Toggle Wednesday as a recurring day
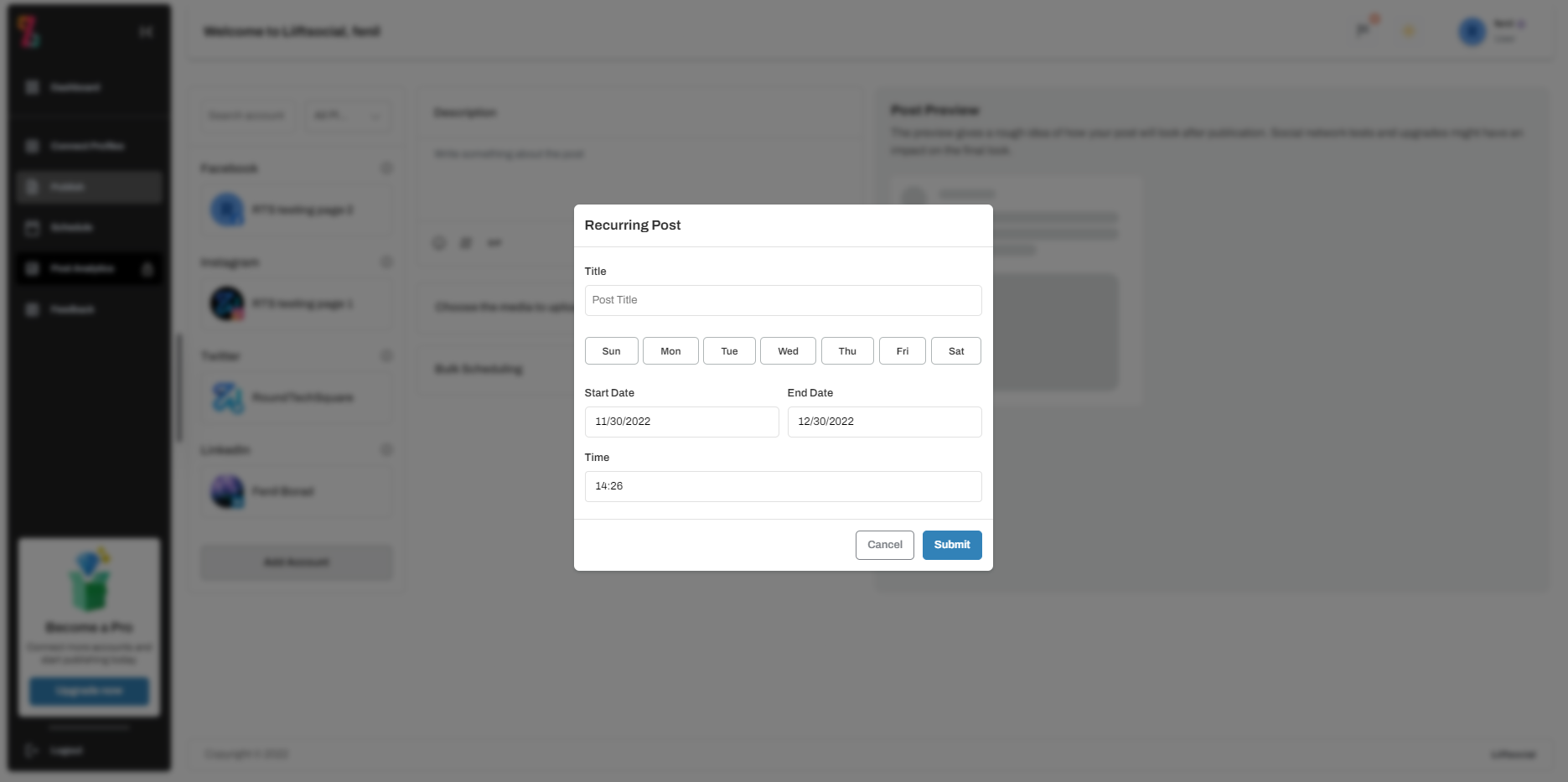The image size is (1568, 782). [787, 350]
